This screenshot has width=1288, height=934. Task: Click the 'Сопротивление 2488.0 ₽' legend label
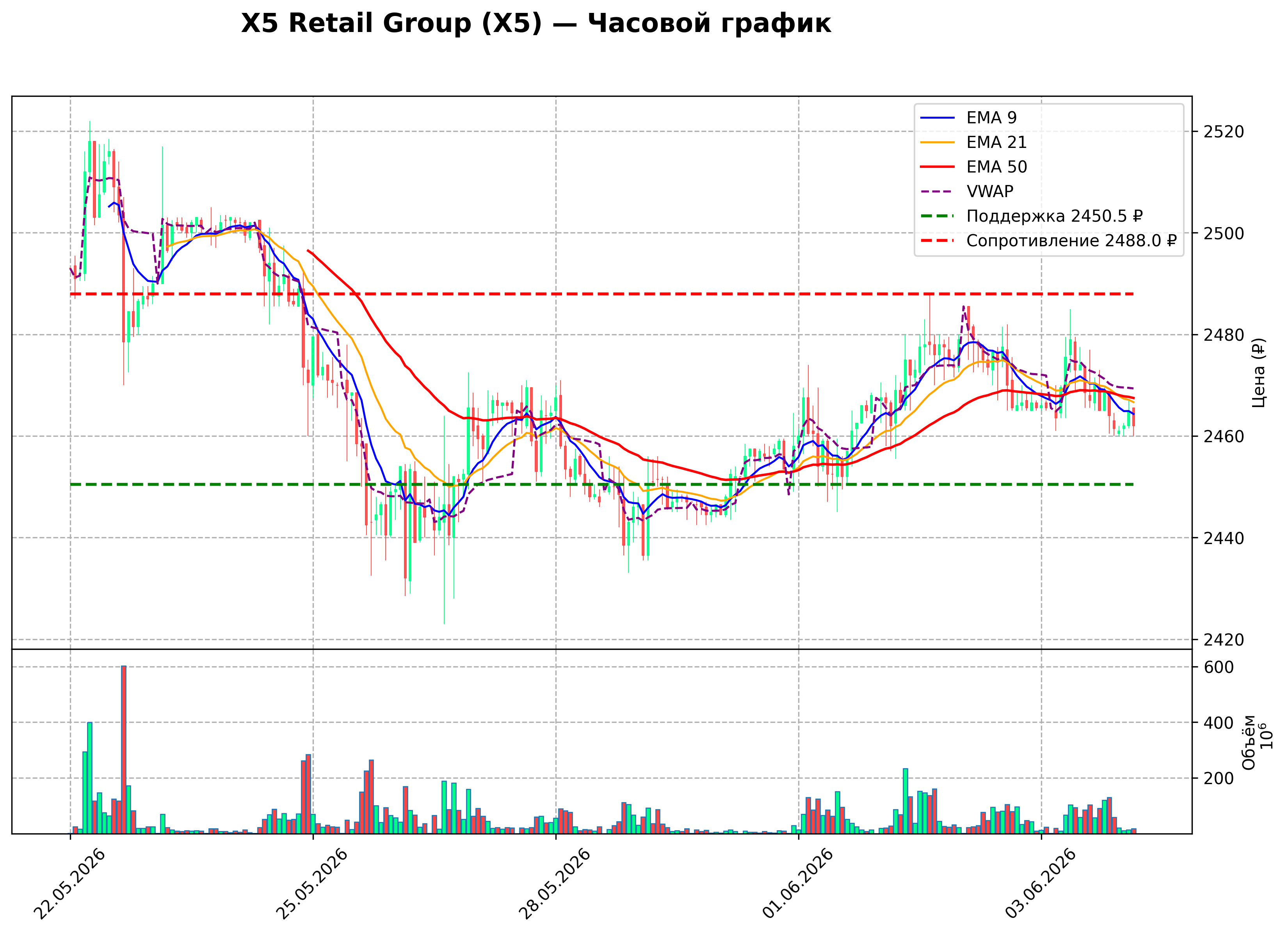click(1072, 241)
